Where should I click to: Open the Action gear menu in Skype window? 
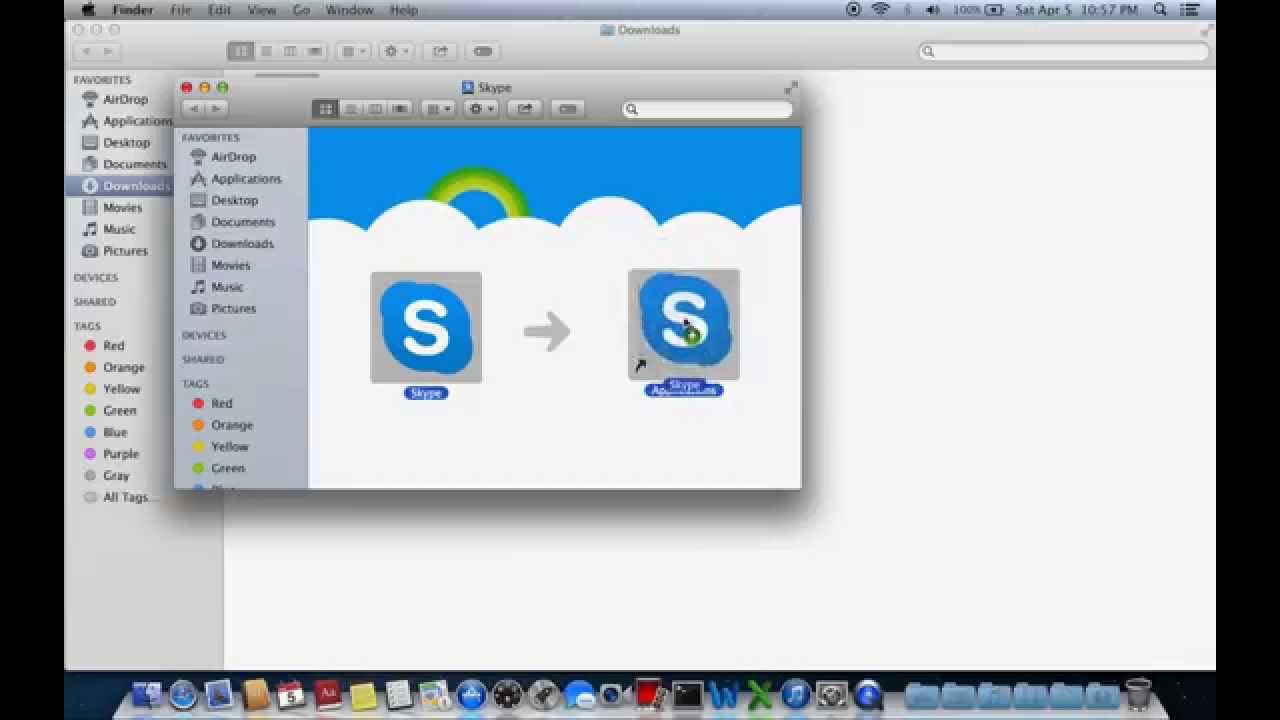click(x=481, y=109)
